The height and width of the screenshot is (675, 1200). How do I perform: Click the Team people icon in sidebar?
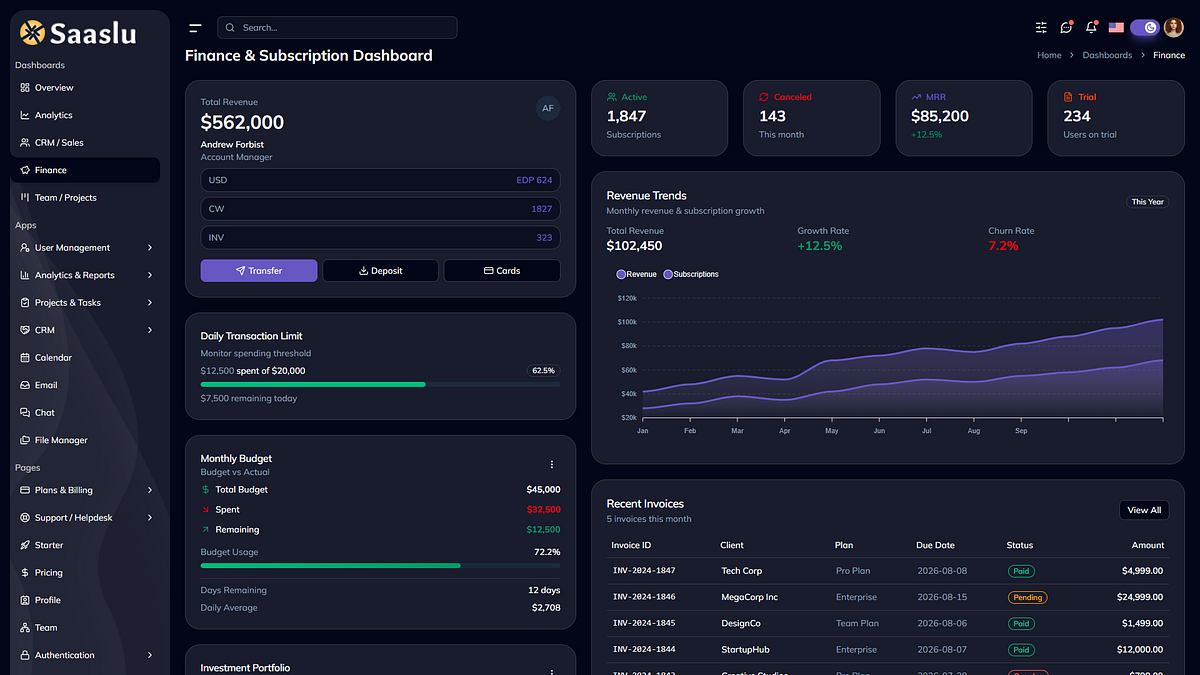[25, 628]
